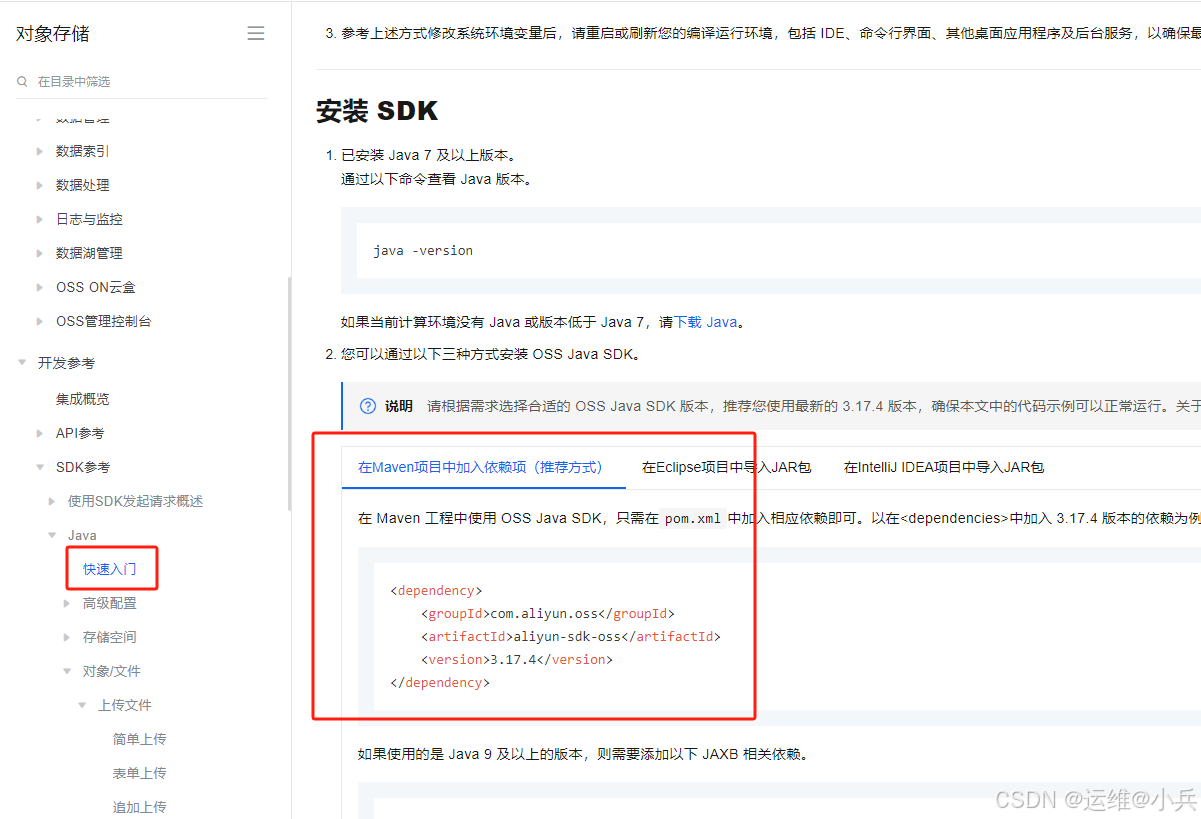
Task: Follow the 下载 Java link
Action: (706, 322)
